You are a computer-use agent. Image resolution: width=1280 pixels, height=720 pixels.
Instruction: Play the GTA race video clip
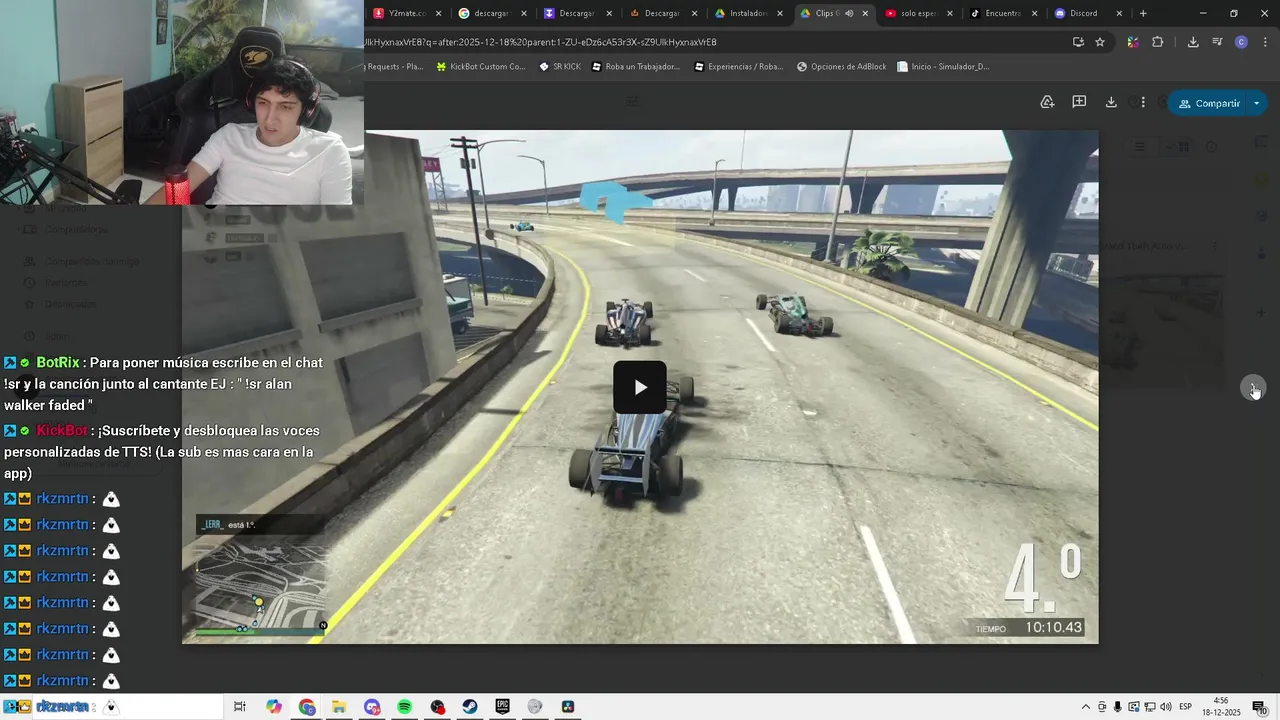tap(640, 387)
